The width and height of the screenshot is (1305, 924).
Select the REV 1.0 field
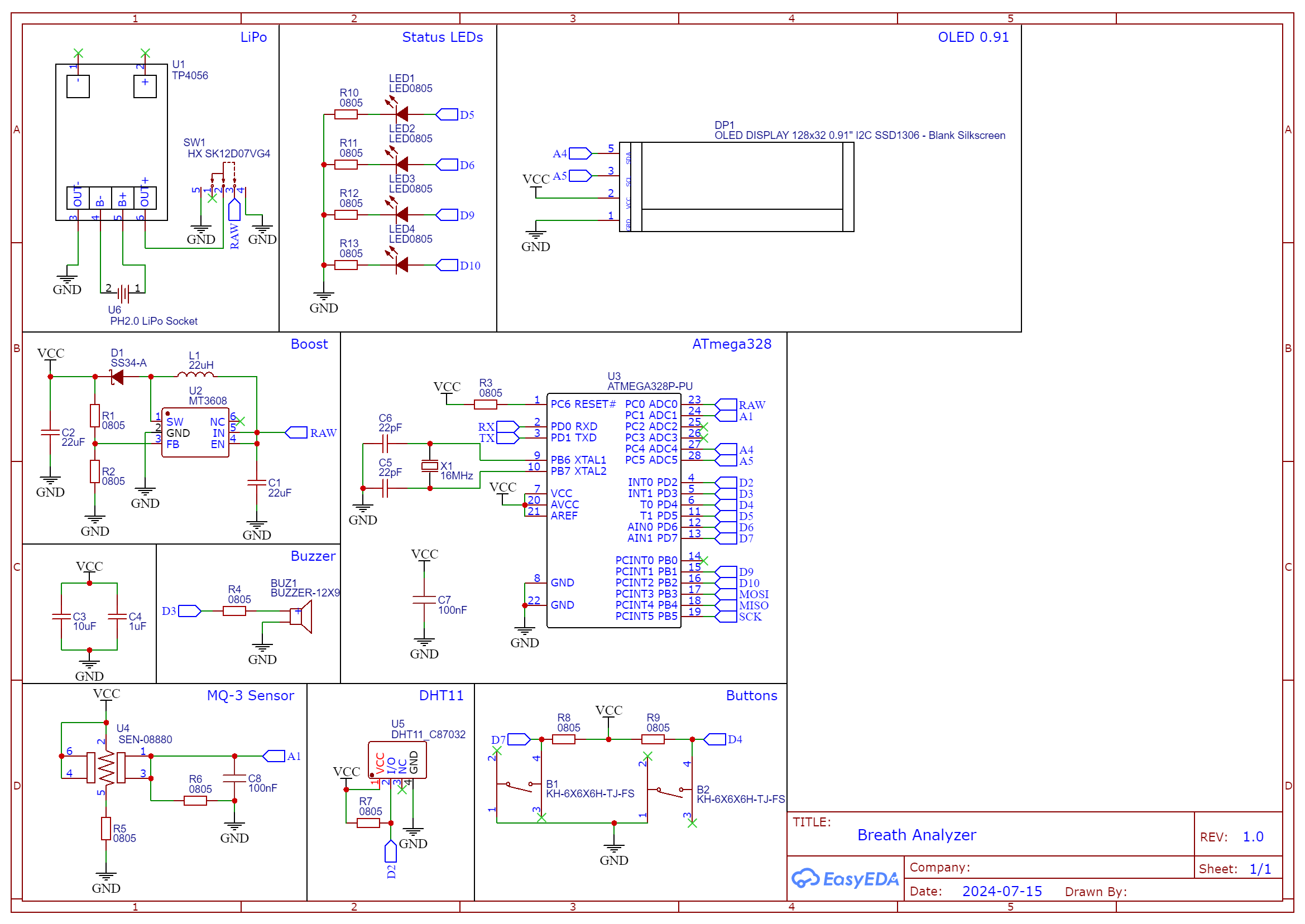[1251, 837]
